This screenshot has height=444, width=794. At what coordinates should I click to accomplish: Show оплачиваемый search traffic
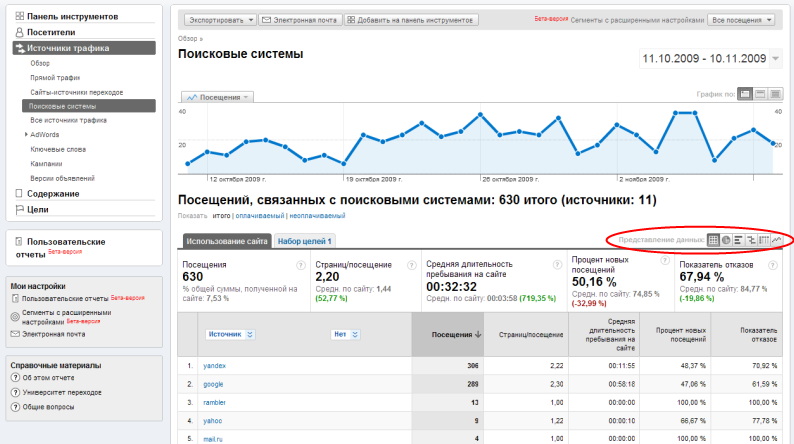[260, 216]
